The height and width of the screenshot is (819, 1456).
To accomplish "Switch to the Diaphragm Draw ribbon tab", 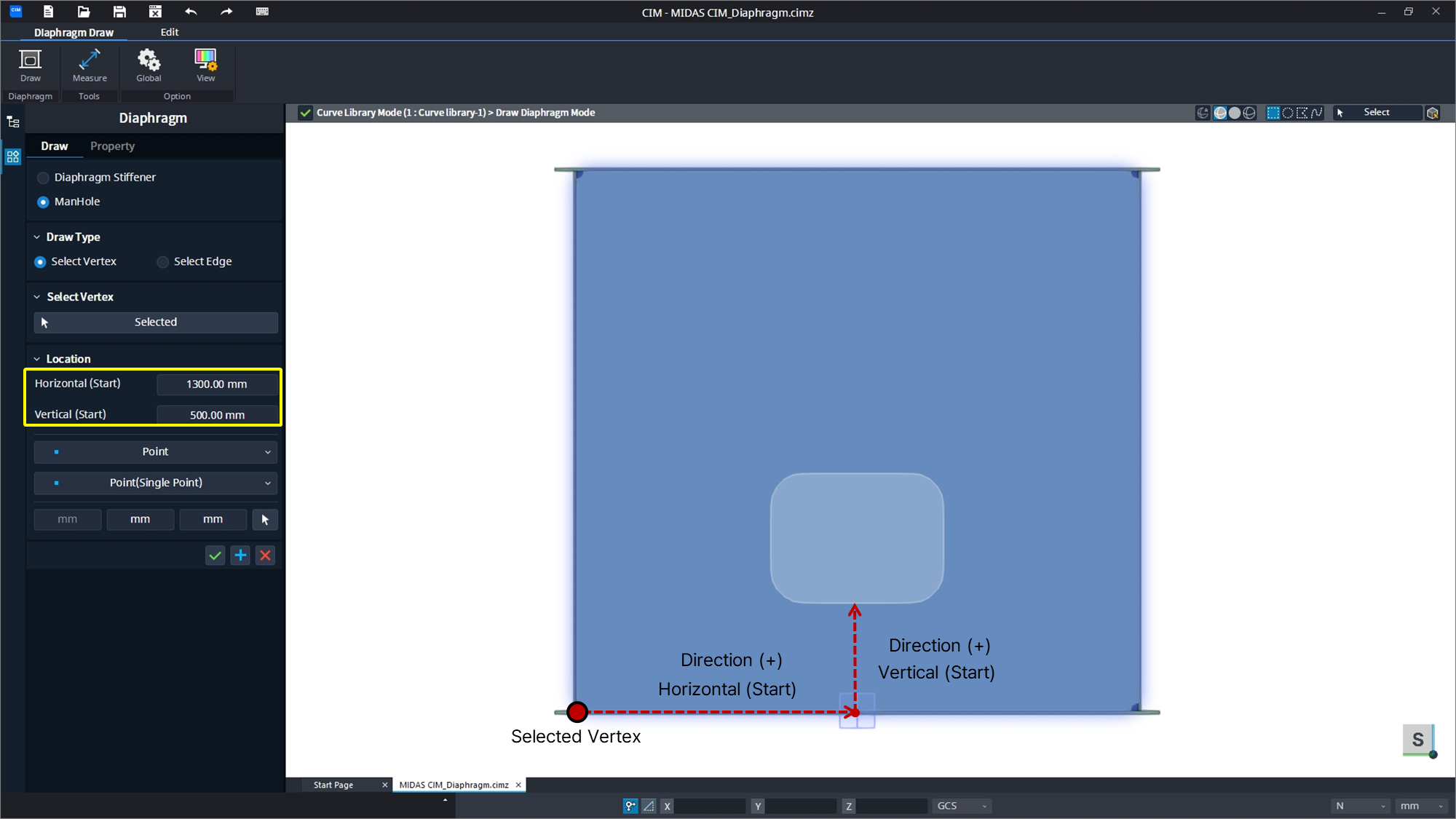I will coord(74,33).
